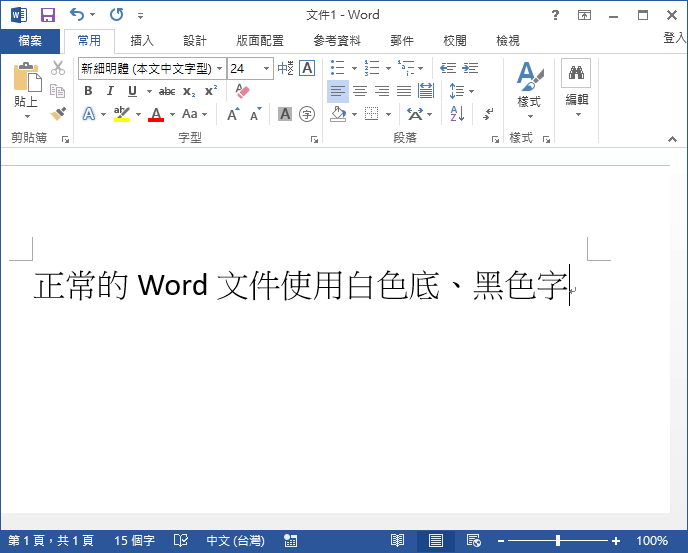Image resolution: width=688 pixels, height=553 pixels.
Task: Toggle subscript formatting
Action: click(x=189, y=91)
